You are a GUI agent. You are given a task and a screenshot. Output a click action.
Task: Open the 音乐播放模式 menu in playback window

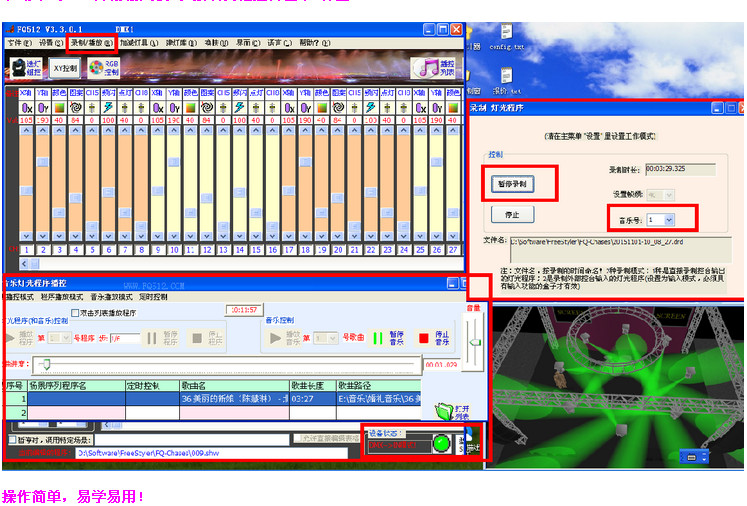coord(111,297)
